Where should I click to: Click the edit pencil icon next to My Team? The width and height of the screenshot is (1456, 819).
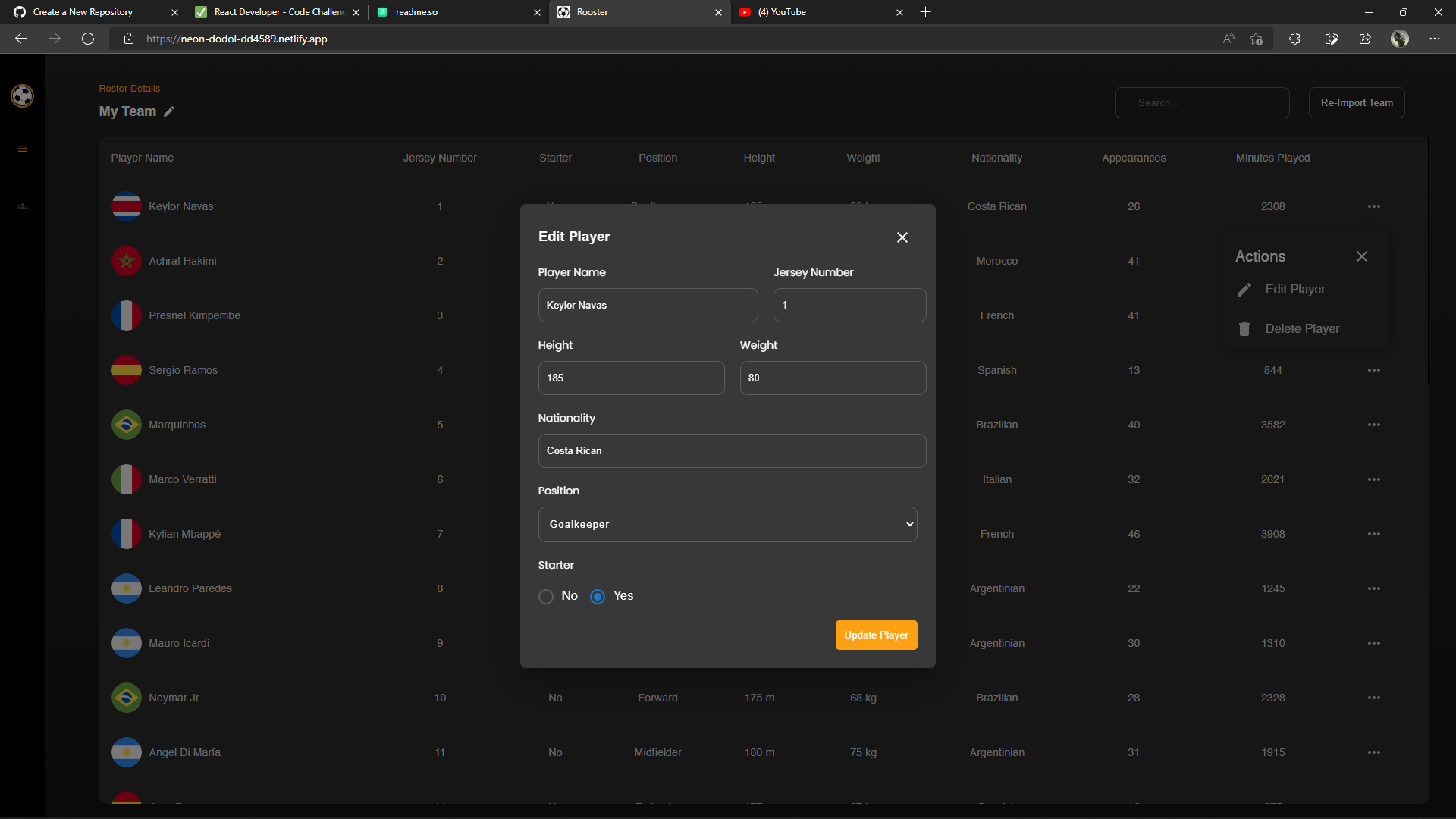click(170, 111)
